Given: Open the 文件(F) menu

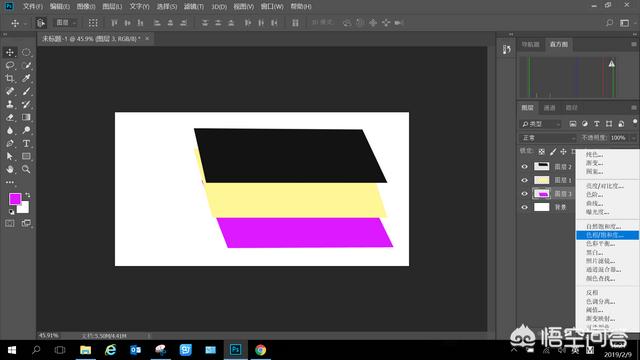Looking at the screenshot, I should [x=33, y=7].
